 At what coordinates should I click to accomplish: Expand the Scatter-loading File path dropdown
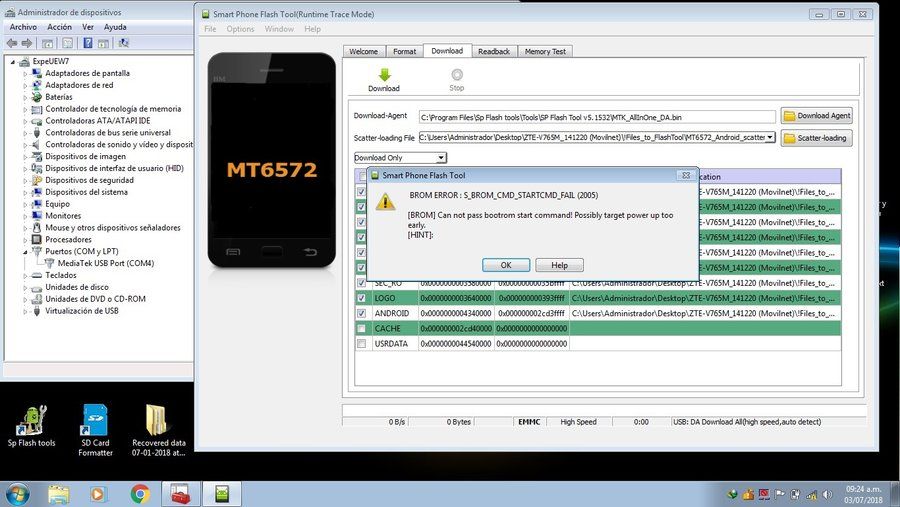tap(770, 137)
